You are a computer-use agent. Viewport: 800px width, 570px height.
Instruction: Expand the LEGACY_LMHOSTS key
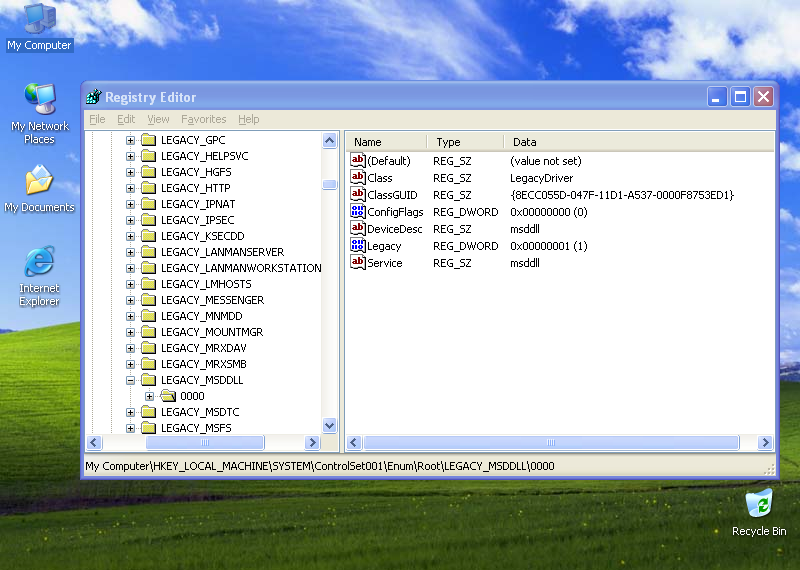click(130, 284)
